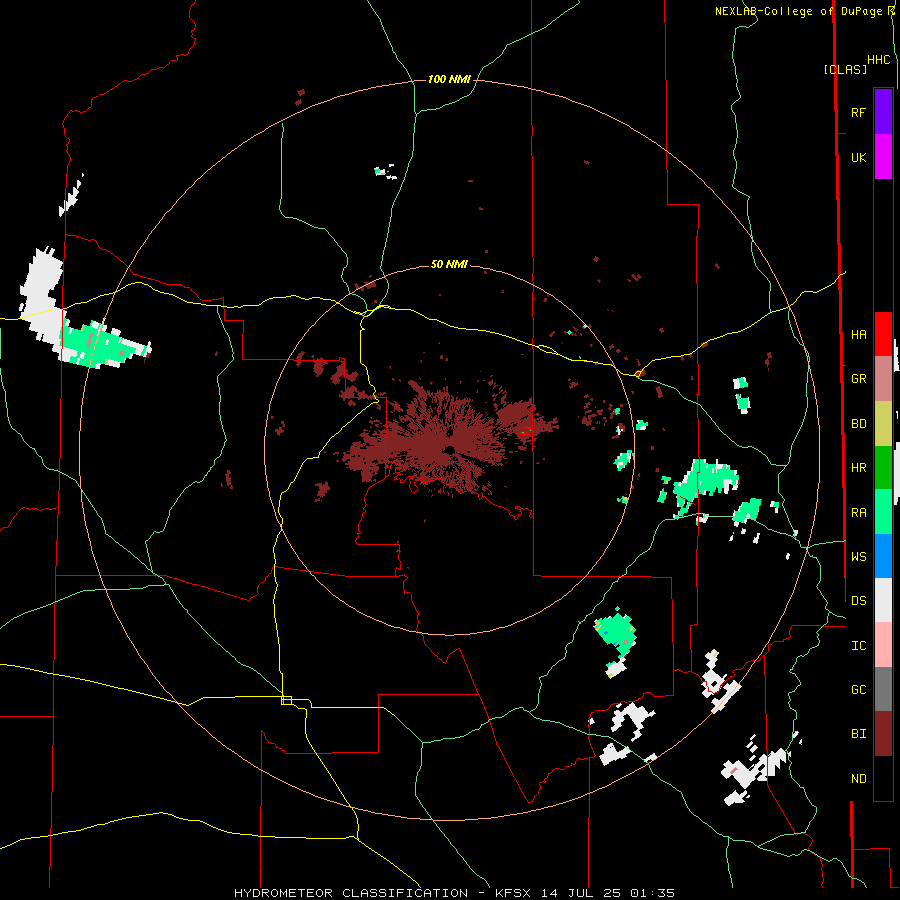
Task: Click the "50 NMI" range ring label
Action: [449, 264]
